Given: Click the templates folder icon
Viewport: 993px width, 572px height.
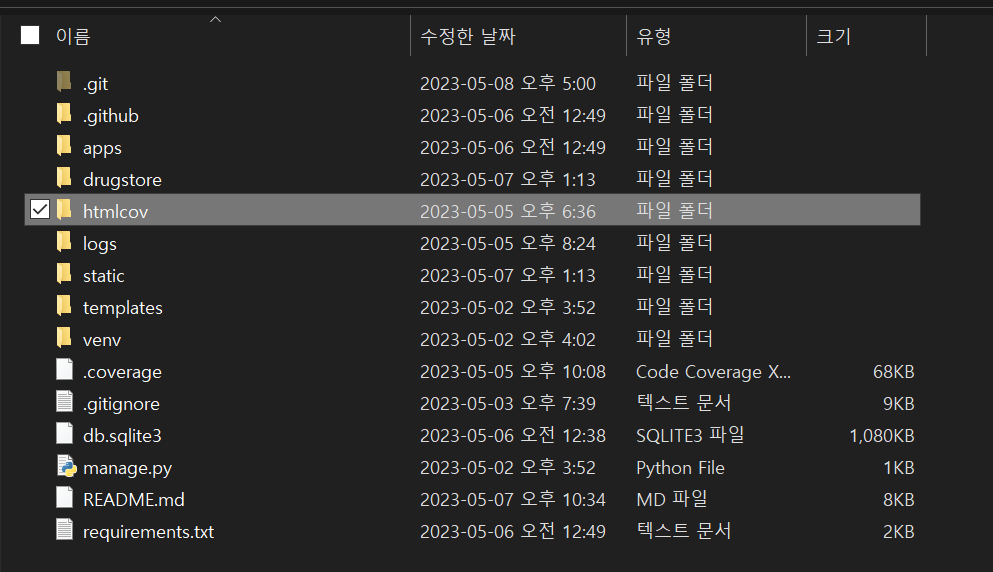Looking at the screenshot, I should pos(64,306).
